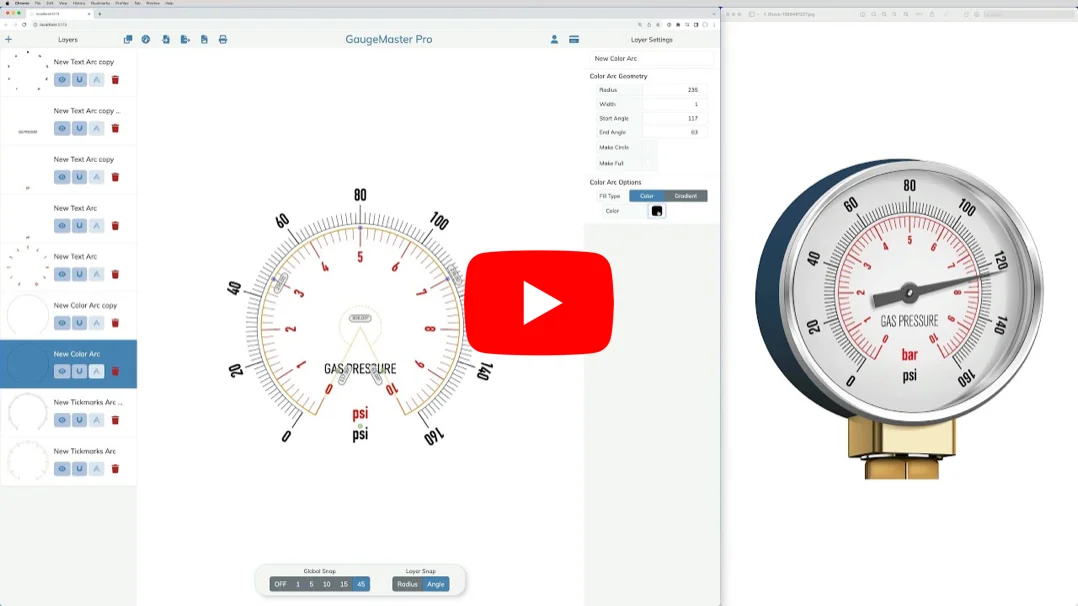Click the export file toolbar icon
Screen dimensions: 1078x606
185,40
